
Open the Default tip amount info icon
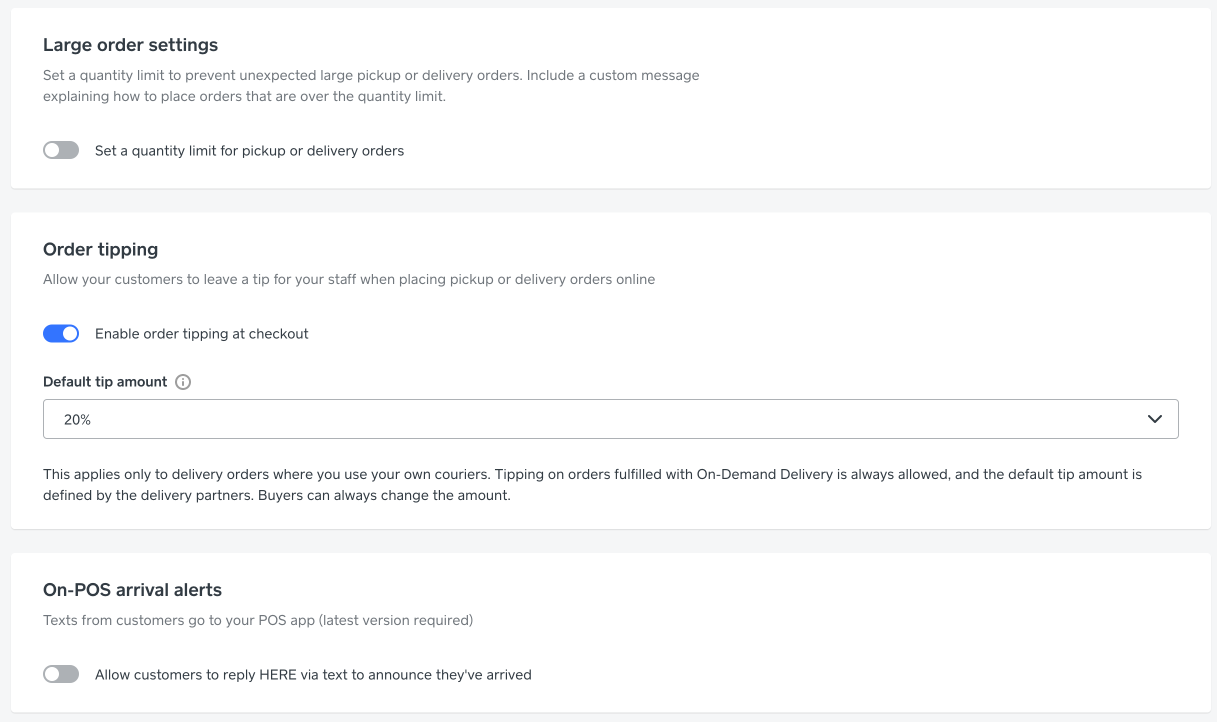click(x=183, y=382)
